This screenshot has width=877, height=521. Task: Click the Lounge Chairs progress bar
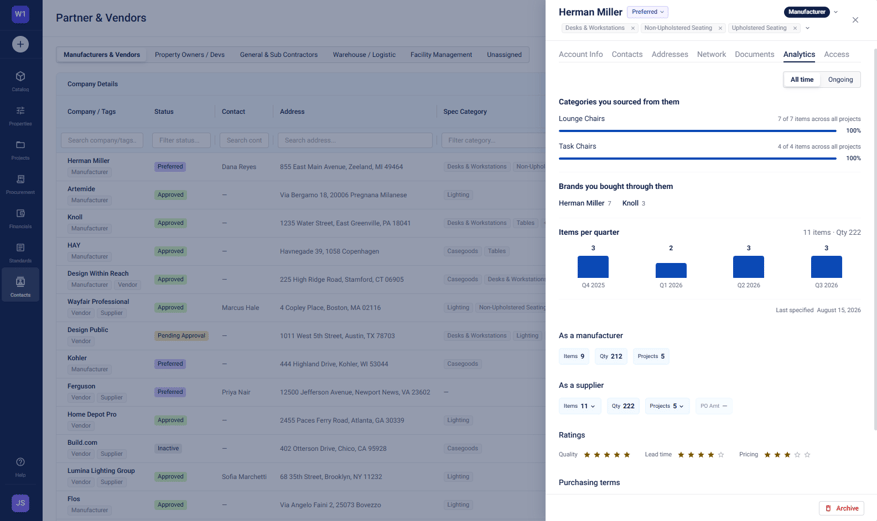pyautogui.click(x=697, y=131)
